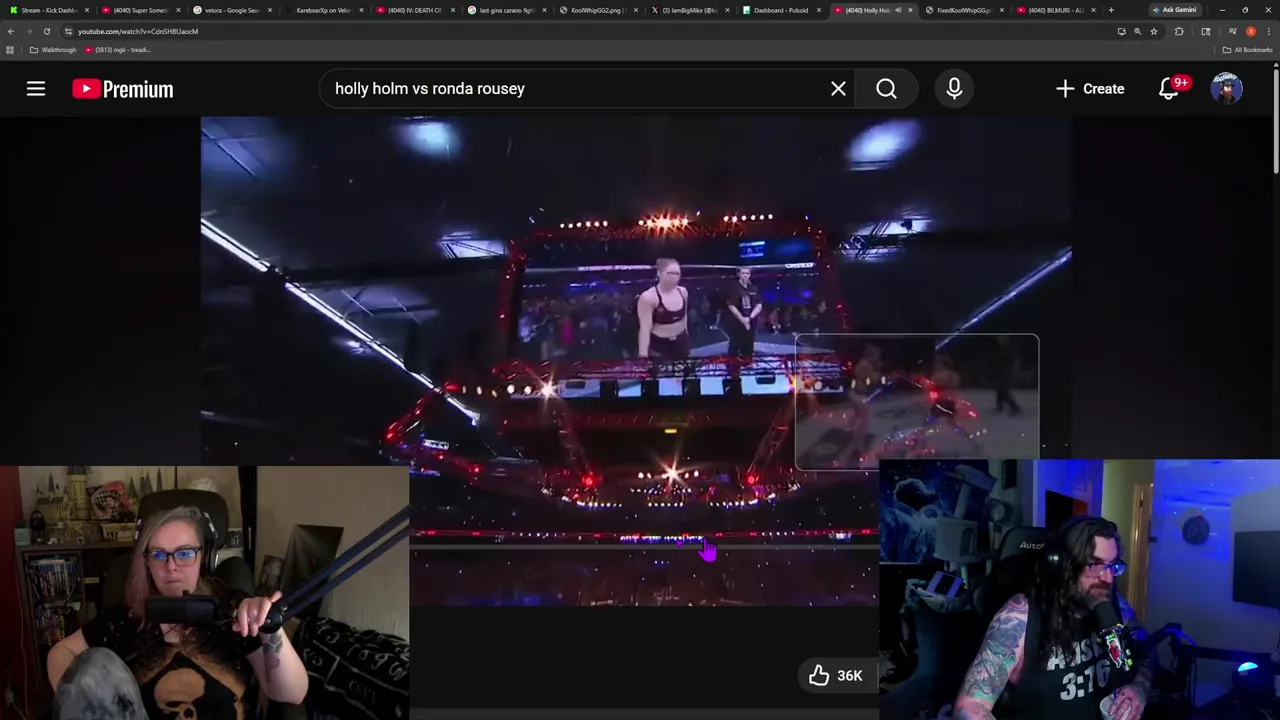Open the Extensions puzzle icon
Screen dimensions: 1280x720
(x=1179, y=31)
